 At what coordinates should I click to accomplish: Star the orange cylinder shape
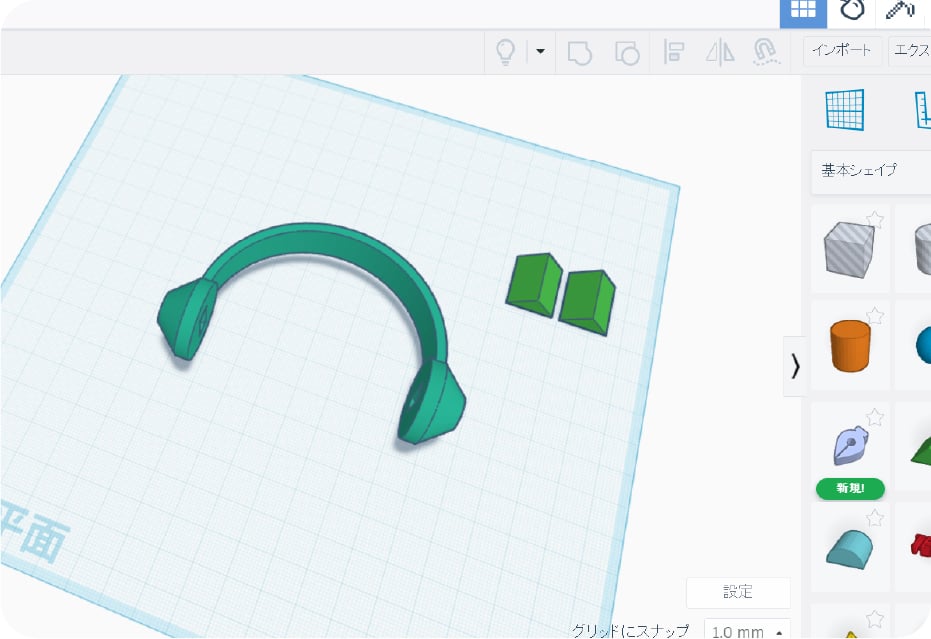[x=875, y=315]
